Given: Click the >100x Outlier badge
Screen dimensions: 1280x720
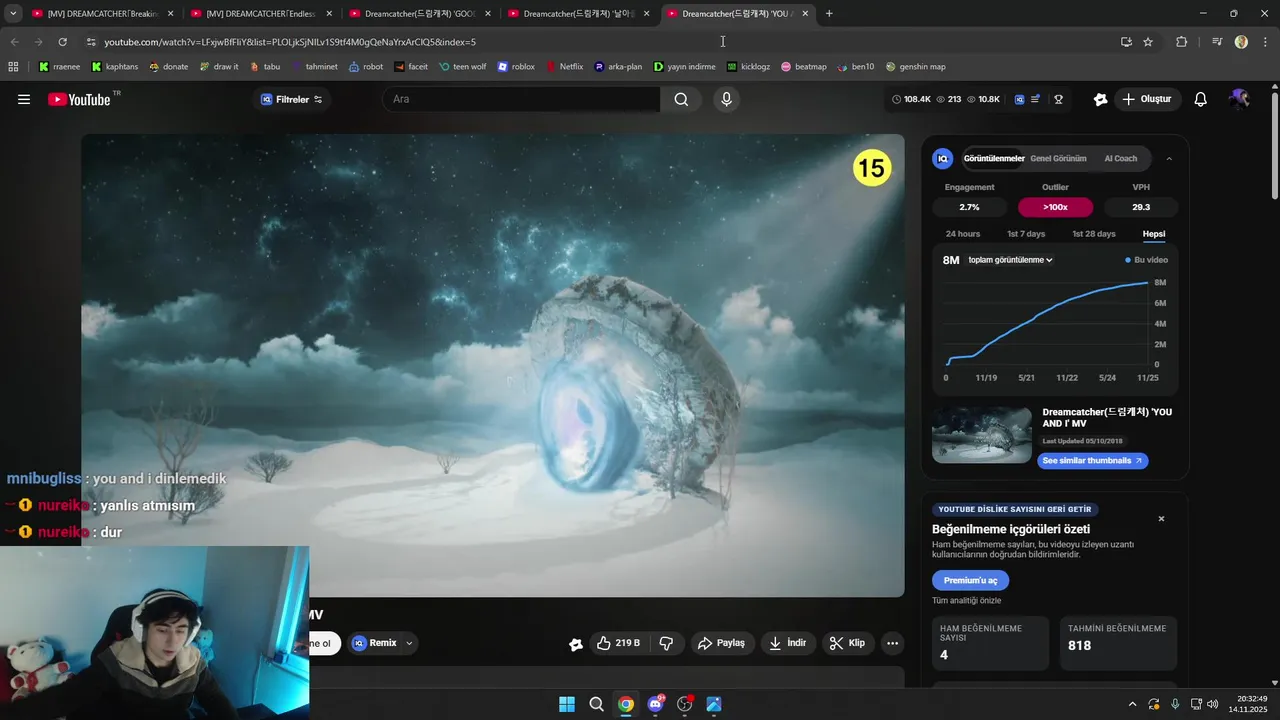Looking at the screenshot, I should [1055, 207].
